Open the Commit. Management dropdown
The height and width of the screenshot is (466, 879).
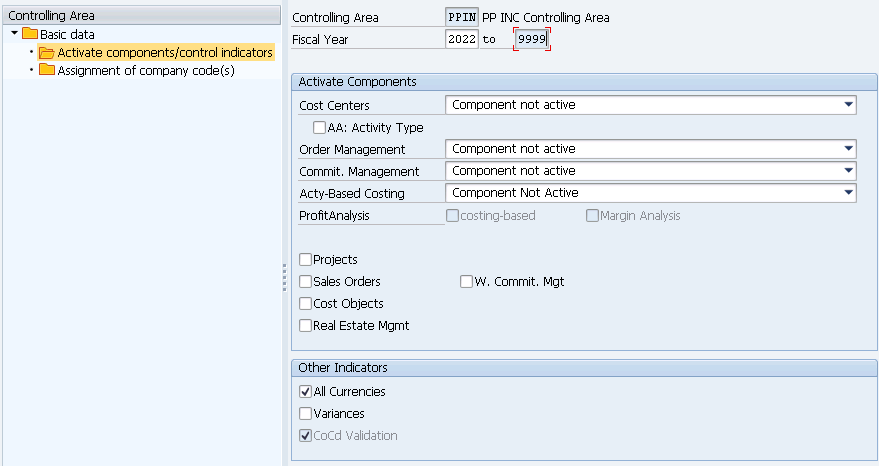(848, 170)
